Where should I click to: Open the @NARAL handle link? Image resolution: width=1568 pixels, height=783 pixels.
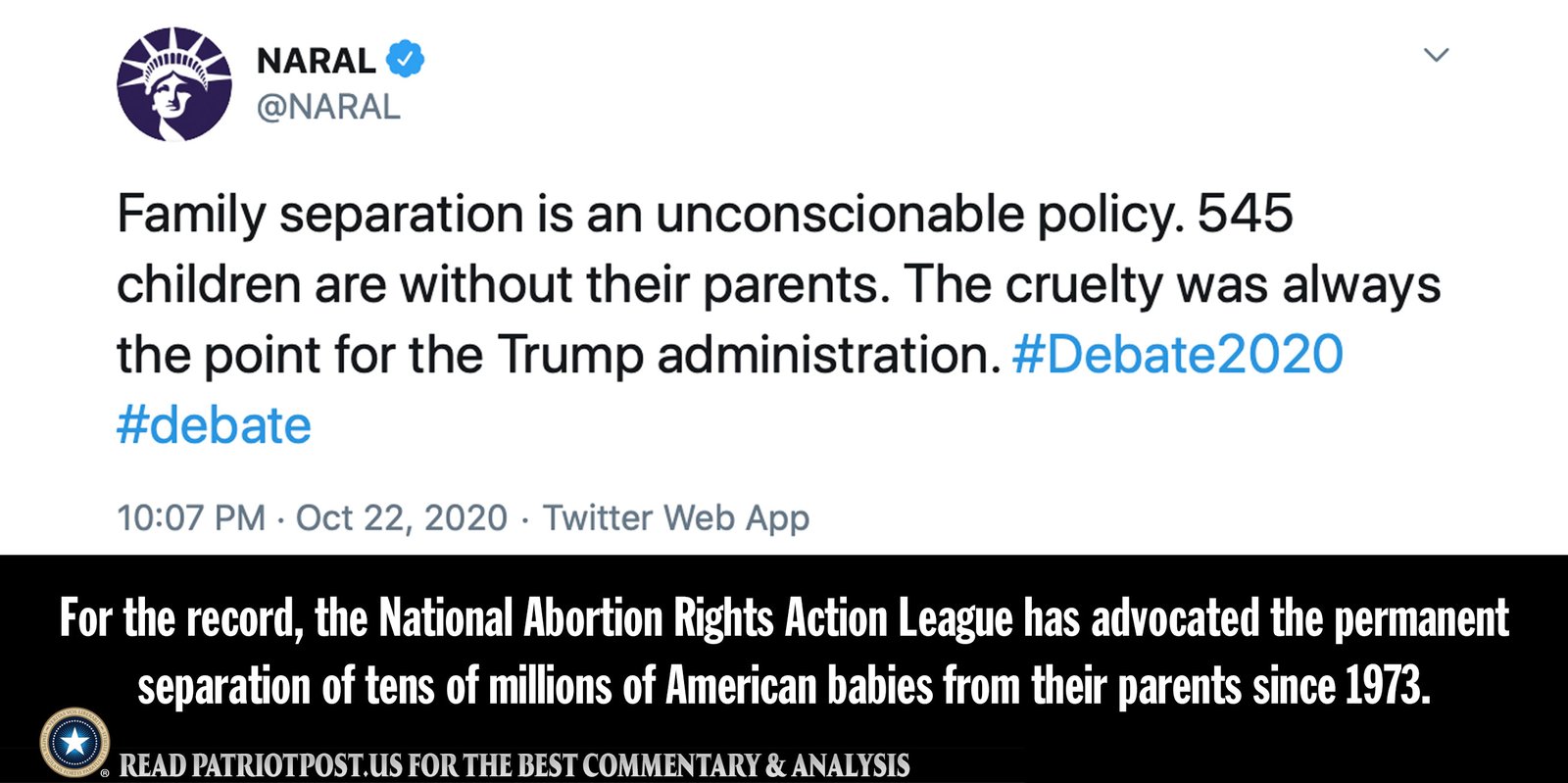(328, 107)
